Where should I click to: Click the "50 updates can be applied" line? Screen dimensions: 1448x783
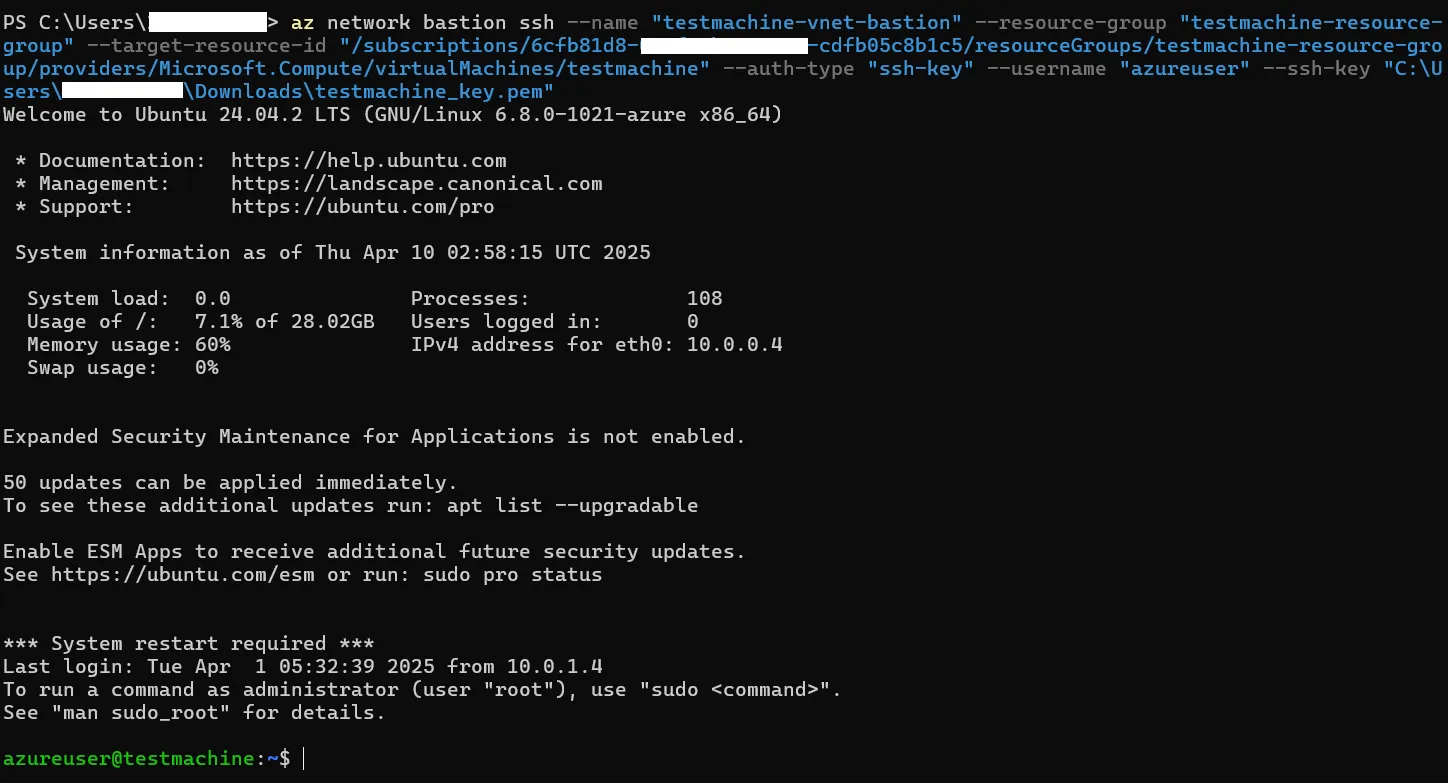coord(230,483)
